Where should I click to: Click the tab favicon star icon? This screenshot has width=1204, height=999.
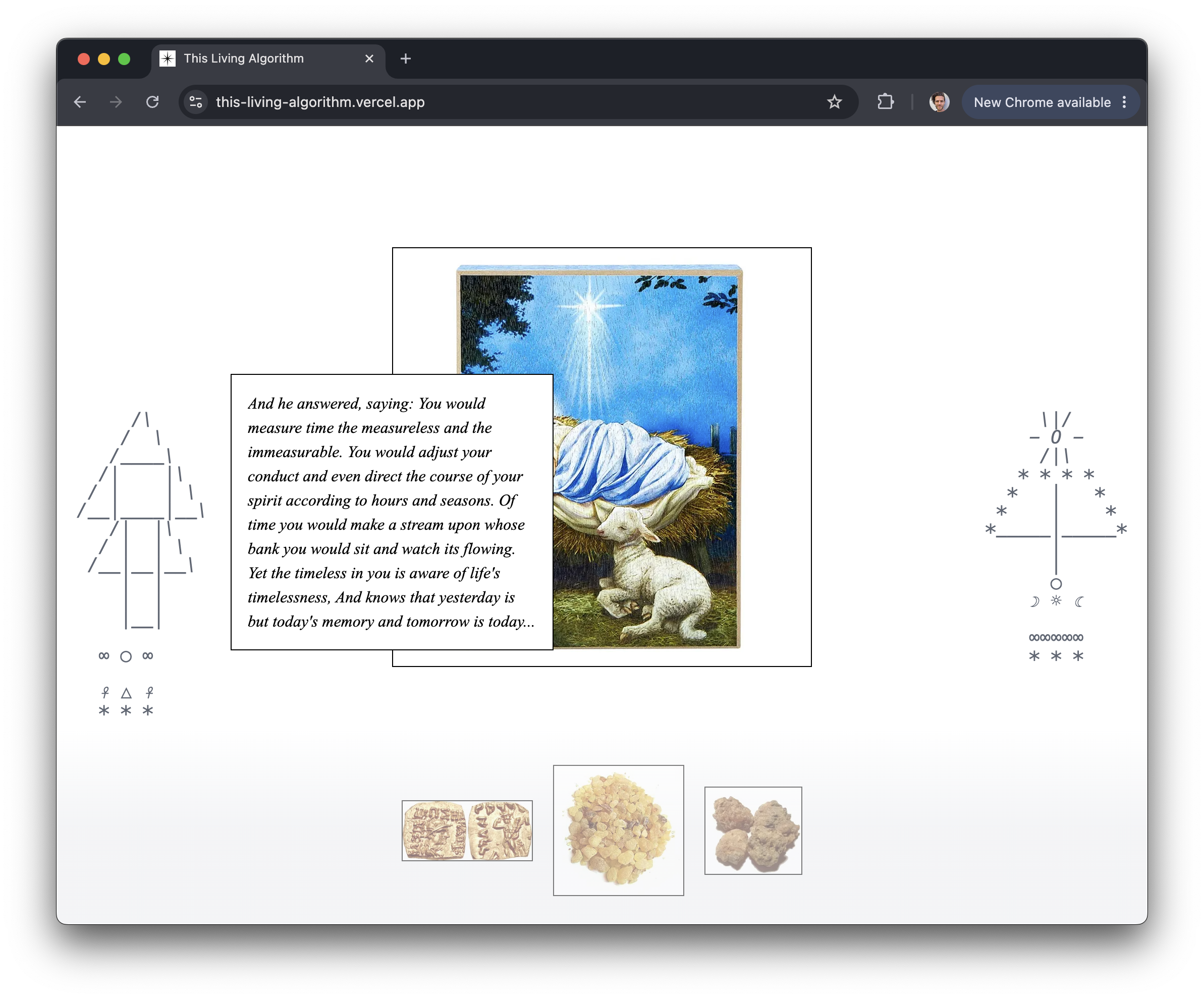(168, 59)
